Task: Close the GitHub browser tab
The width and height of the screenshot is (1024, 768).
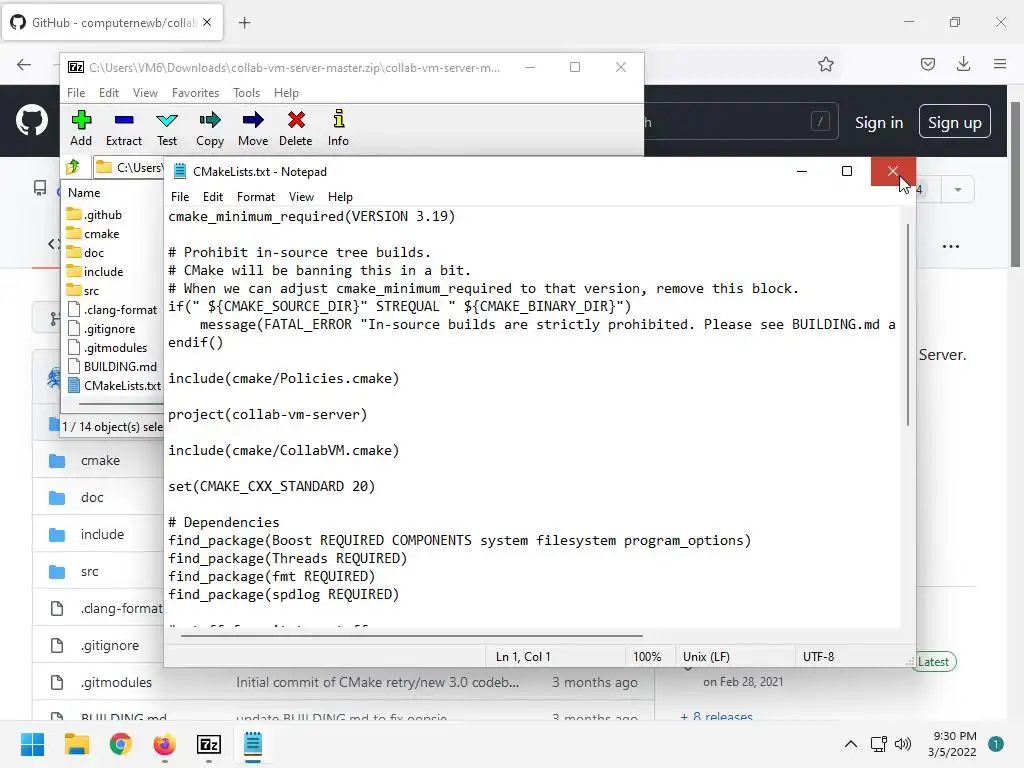Action: click(x=207, y=22)
